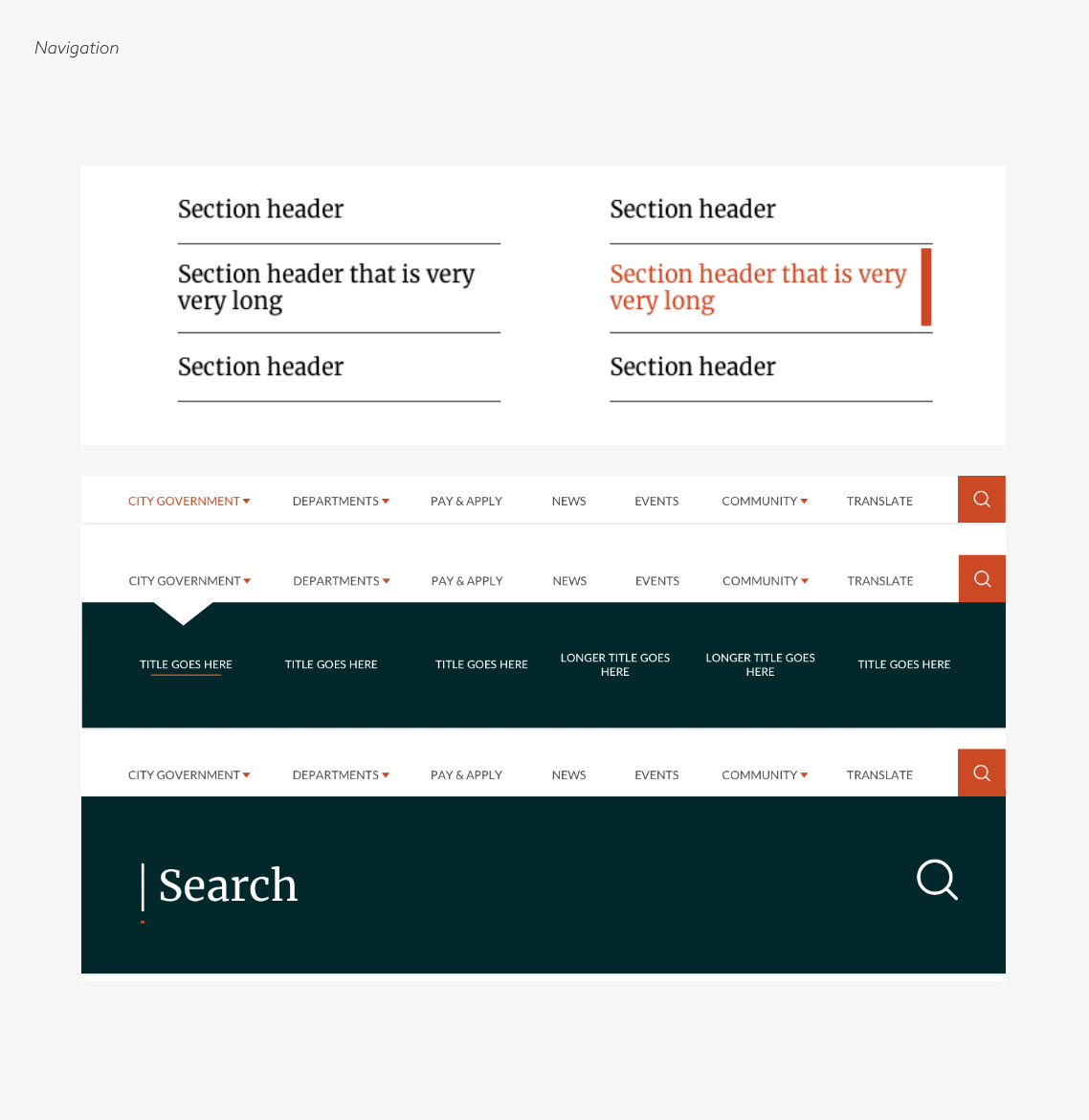The height and width of the screenshot is (1120, 1089).
Task: Select underlined Title Goes Here submenu item
Action: [x=186, y=665]
